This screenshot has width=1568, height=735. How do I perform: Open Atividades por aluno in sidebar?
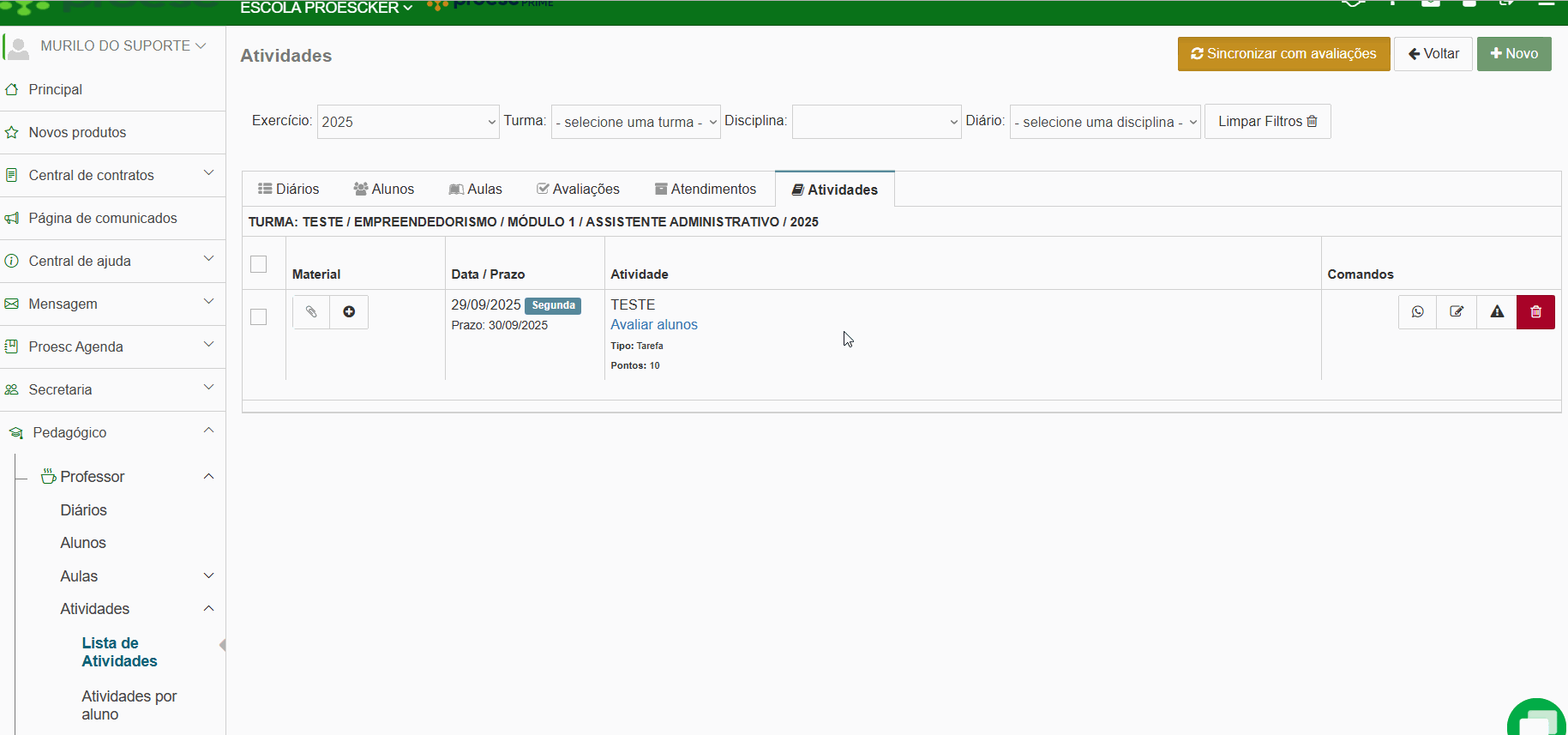129,705
